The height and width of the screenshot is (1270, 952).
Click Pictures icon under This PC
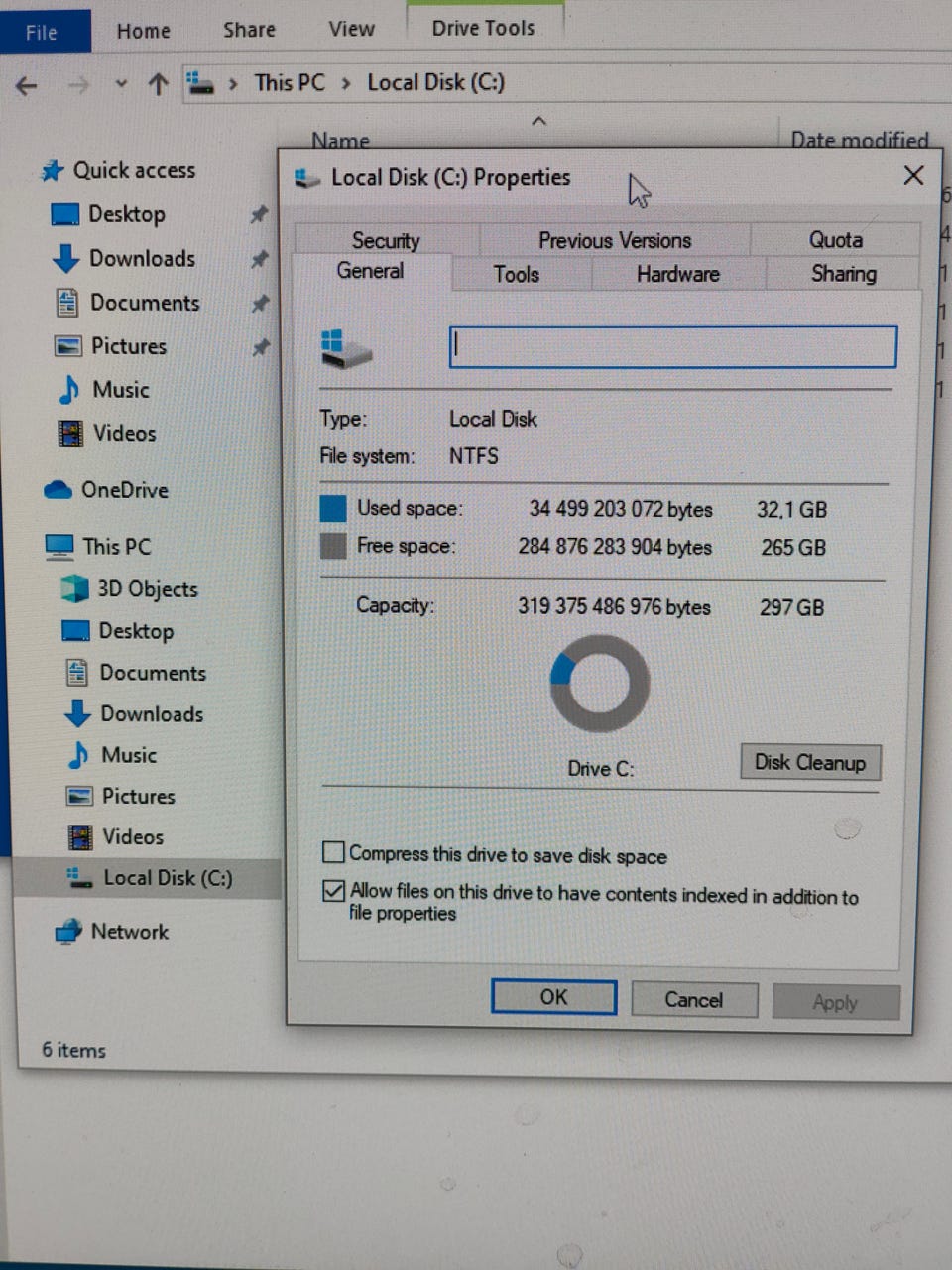(x=79, y=796)
